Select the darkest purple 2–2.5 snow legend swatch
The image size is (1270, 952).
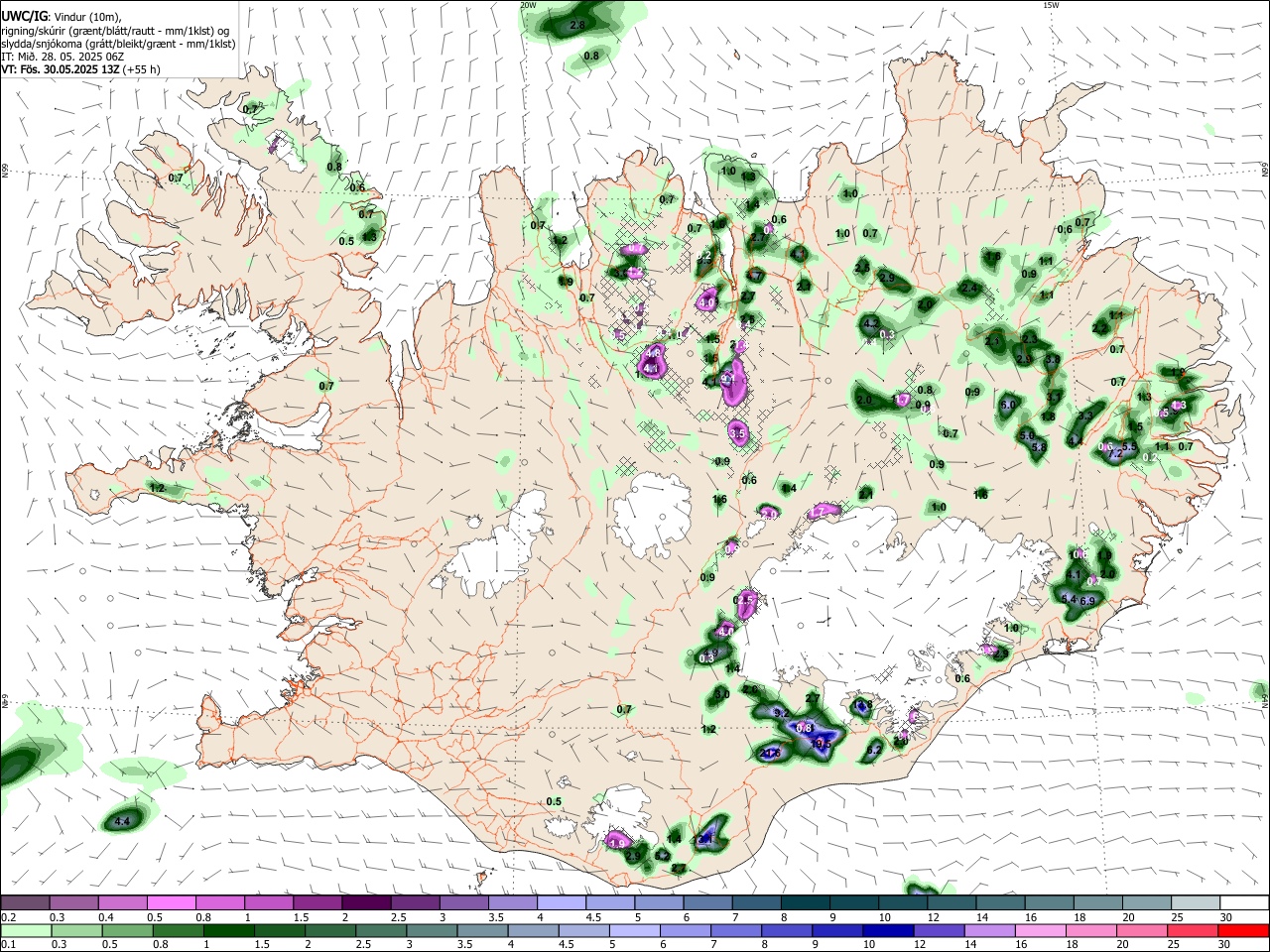coord(365,903)
